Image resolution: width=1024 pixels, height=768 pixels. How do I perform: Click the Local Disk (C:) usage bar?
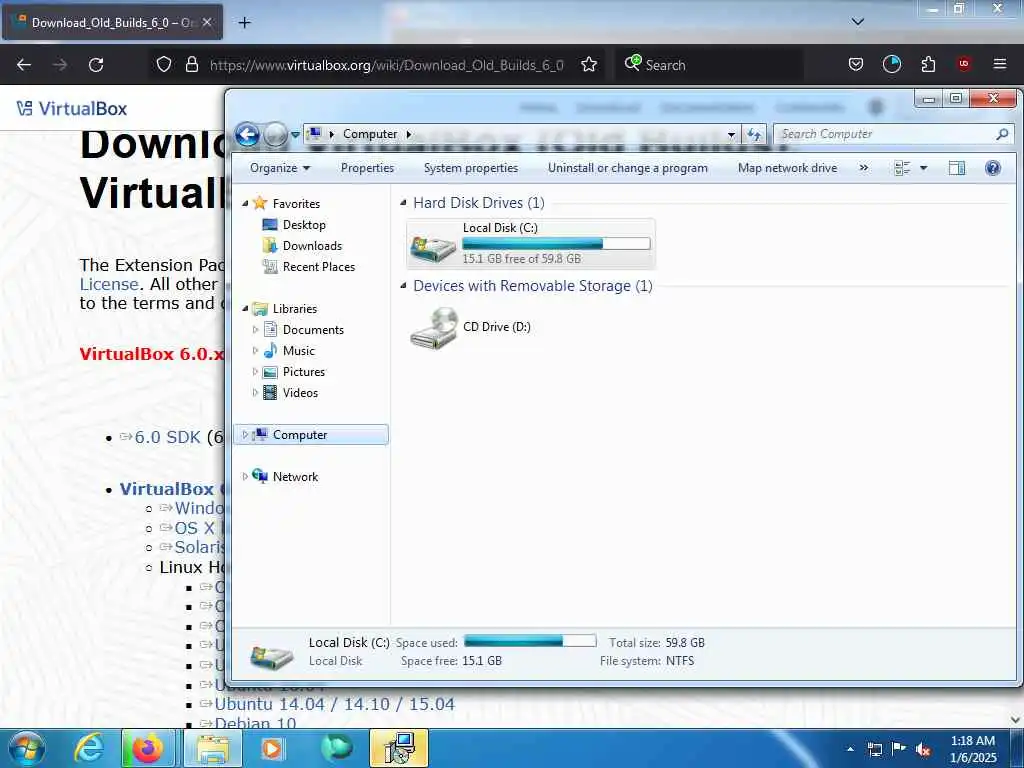pyautogui.click(x=556, y=244)
